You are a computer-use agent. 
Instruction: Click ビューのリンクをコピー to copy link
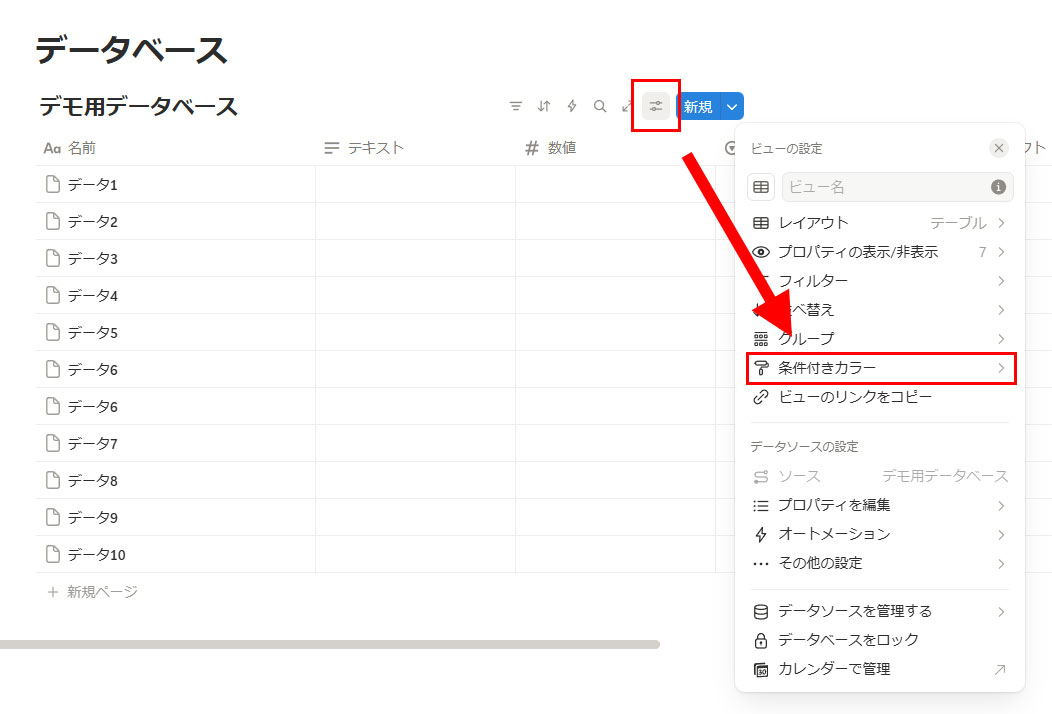pyautogui.click(x=855, y=397)
